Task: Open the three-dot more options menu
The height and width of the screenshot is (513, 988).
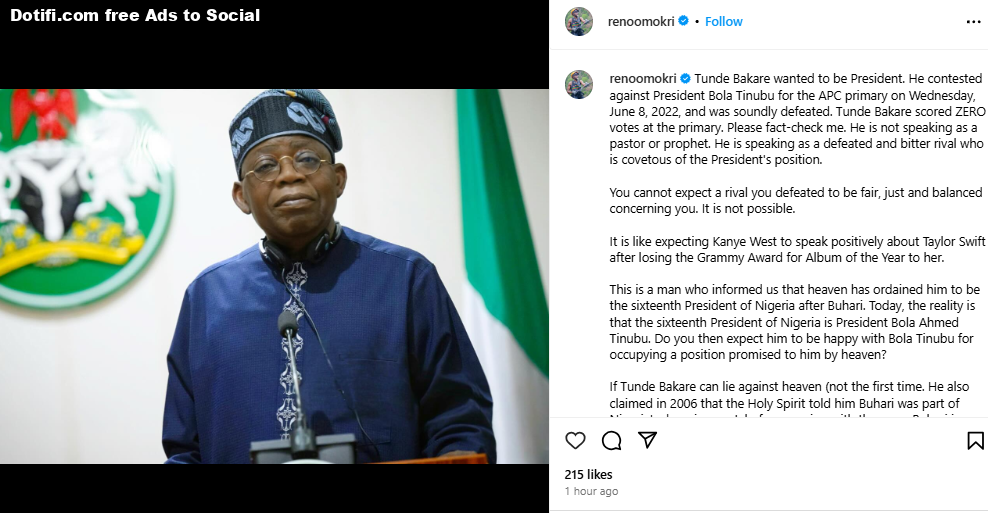Action: [x=973, y=22]
